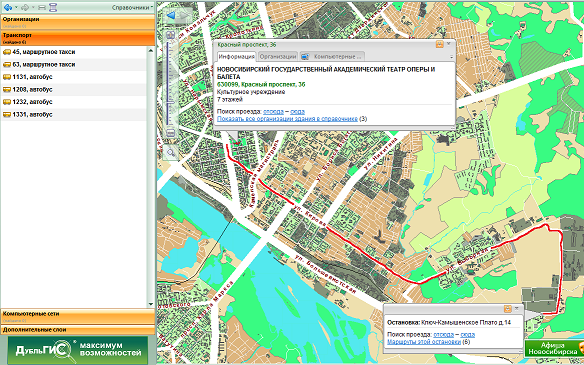Expand the Дополнительные слои section

(x=77, y=330)
